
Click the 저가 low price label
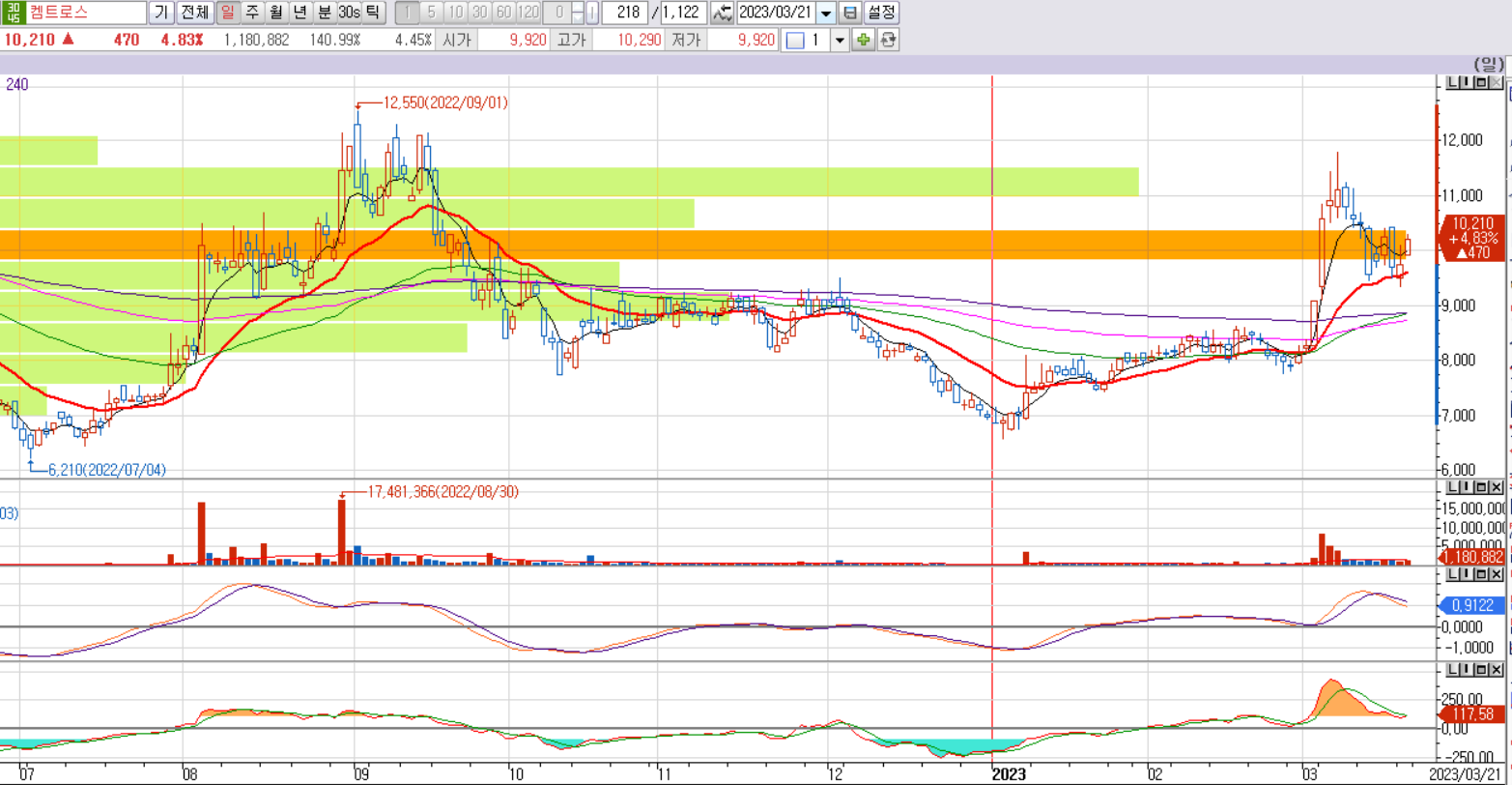coord(686,40)
